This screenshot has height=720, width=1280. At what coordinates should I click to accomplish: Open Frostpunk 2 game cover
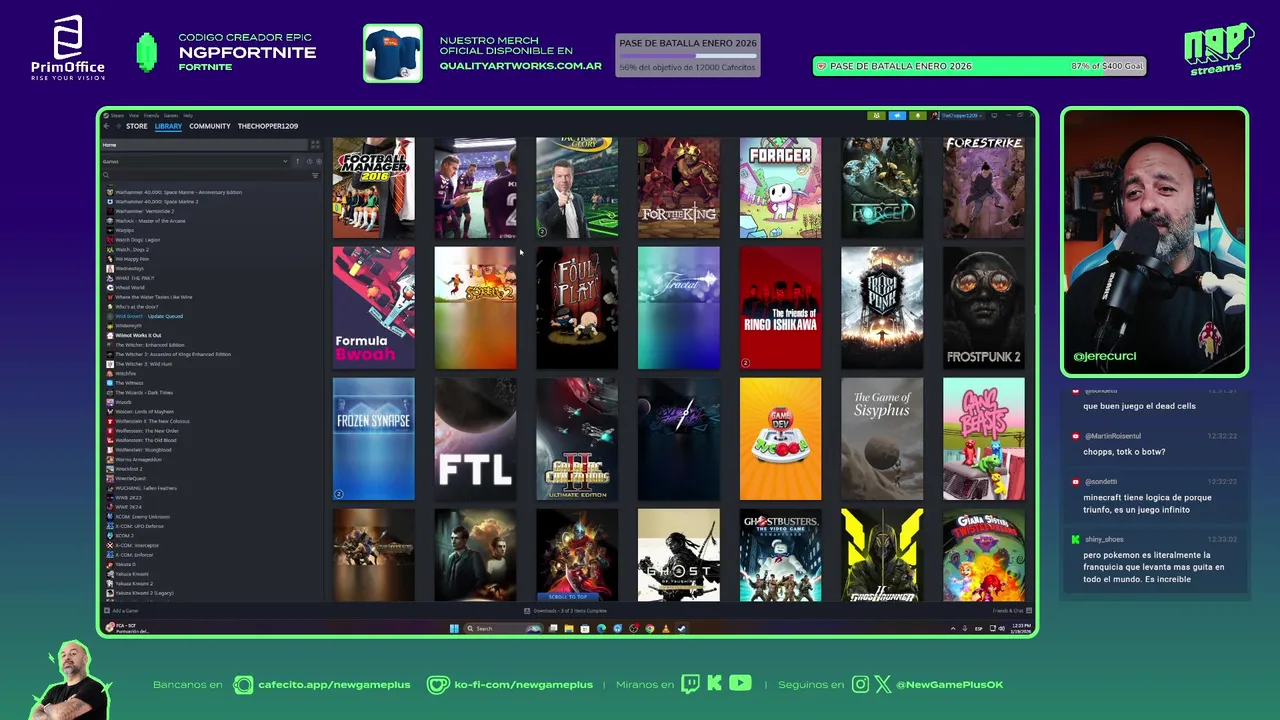(x=984, y=308)
